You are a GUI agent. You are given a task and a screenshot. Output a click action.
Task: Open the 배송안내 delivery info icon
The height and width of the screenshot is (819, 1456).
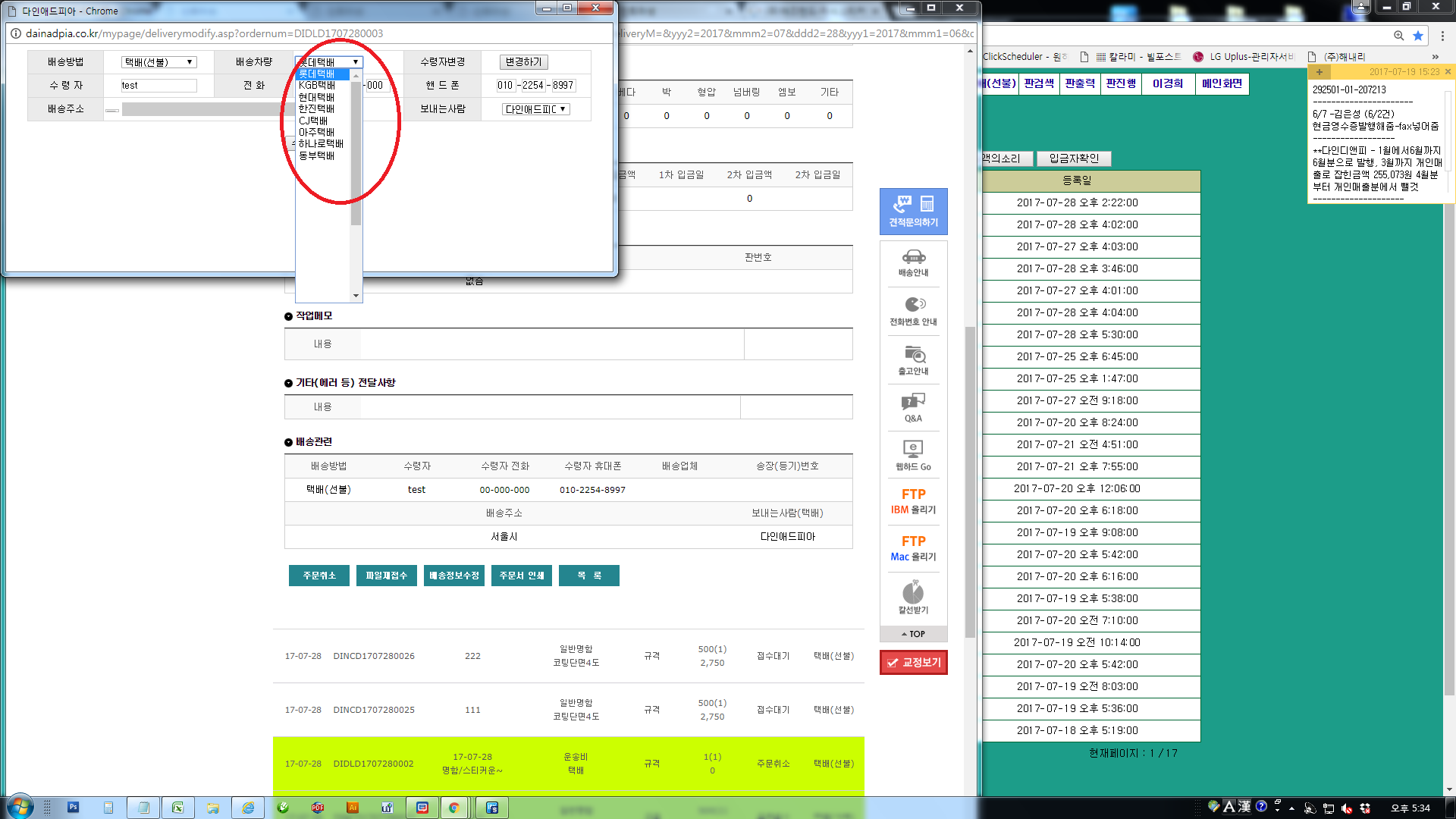coord(913,262)
